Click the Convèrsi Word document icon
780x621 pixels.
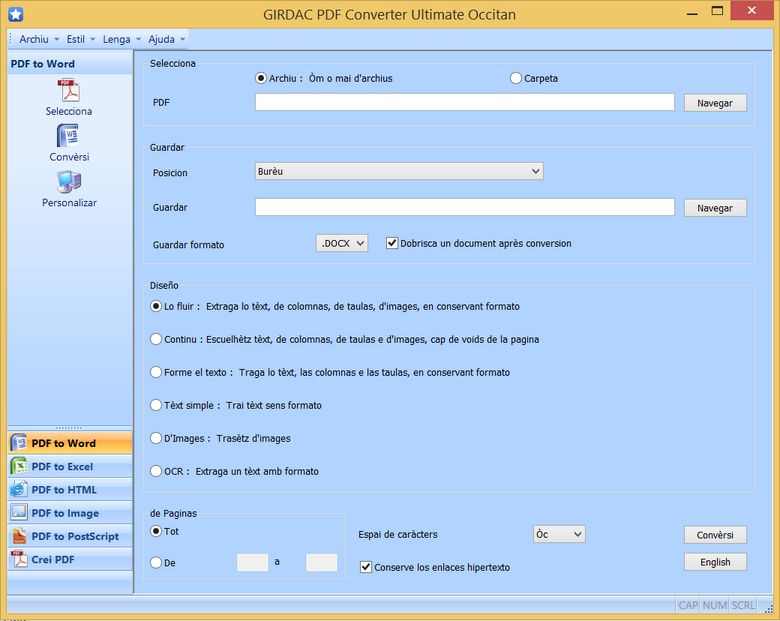(x=69, y=136)
